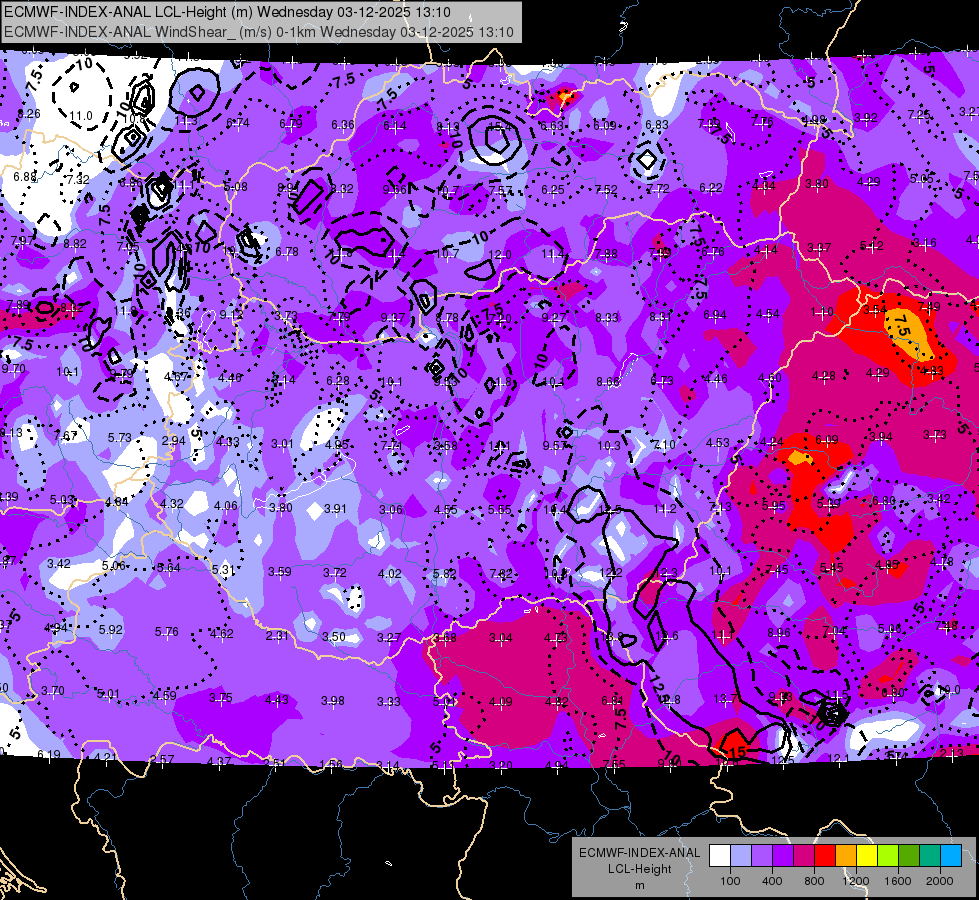Click the grid value '7.82'
The height and width of the screenshot is (900, 979).
coord(501,573)
